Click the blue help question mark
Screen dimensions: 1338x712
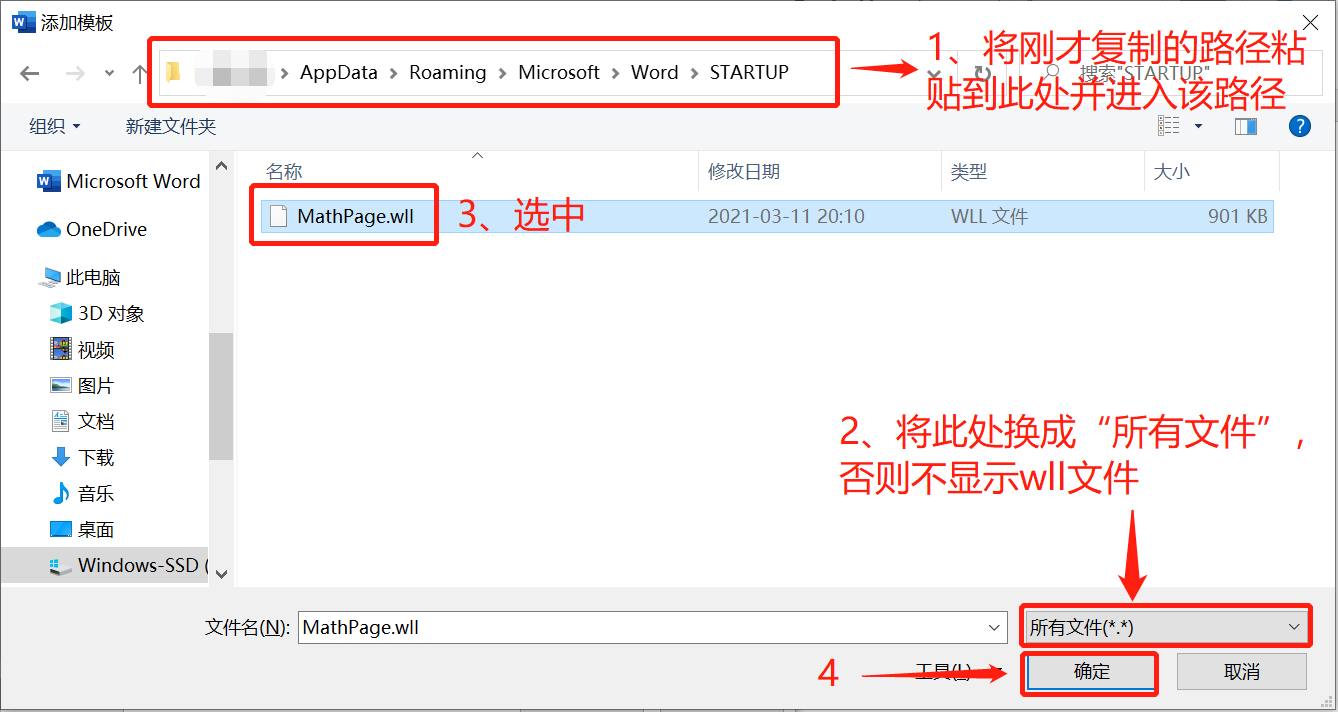1299,126
